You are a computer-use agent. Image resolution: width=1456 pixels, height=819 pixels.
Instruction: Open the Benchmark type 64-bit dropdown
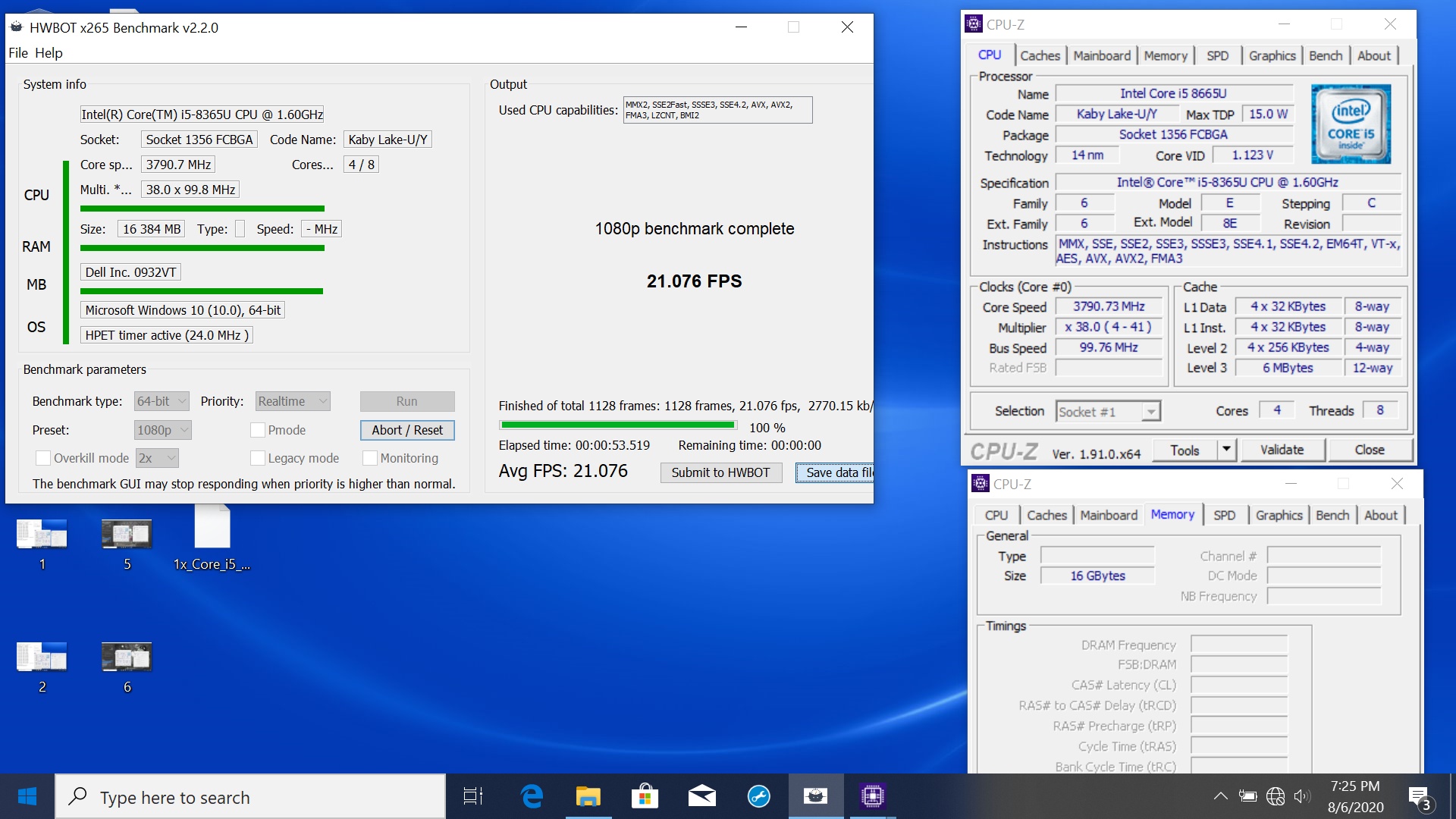tap(162, 401)
